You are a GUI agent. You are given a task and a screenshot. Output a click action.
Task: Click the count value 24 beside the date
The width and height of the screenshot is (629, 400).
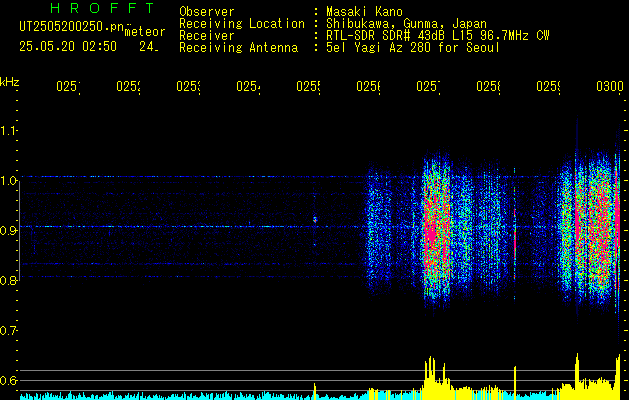[x=149, y=47]
